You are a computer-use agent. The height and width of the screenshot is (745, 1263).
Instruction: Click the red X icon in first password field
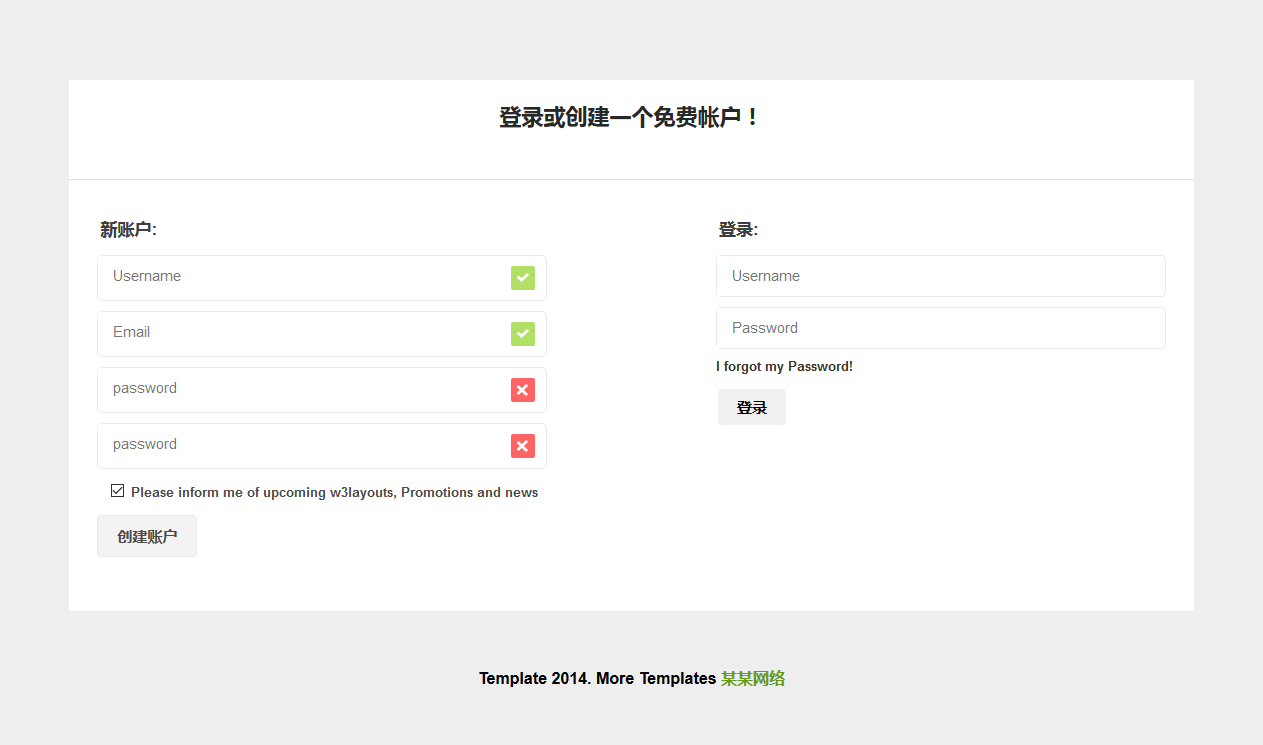[x=523, y=390]
